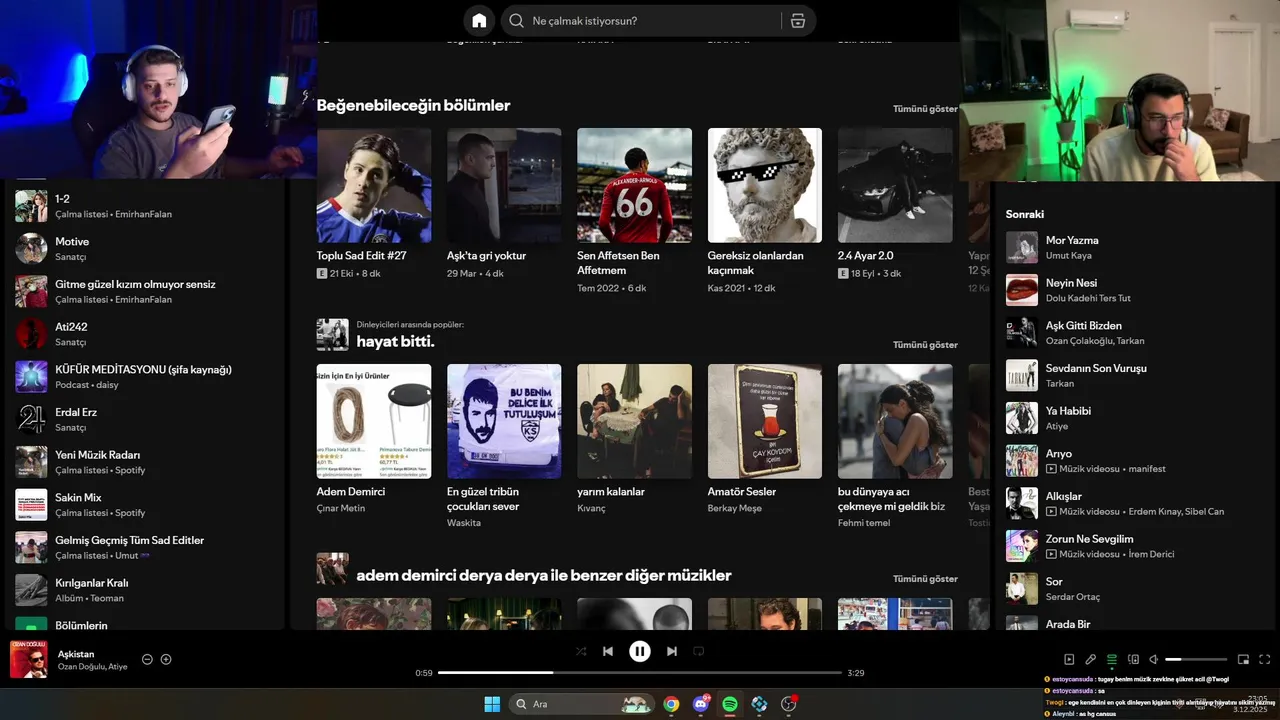Open Spotify from the taskbar
The image size is (1280, 720).
(x=730, y=704)
